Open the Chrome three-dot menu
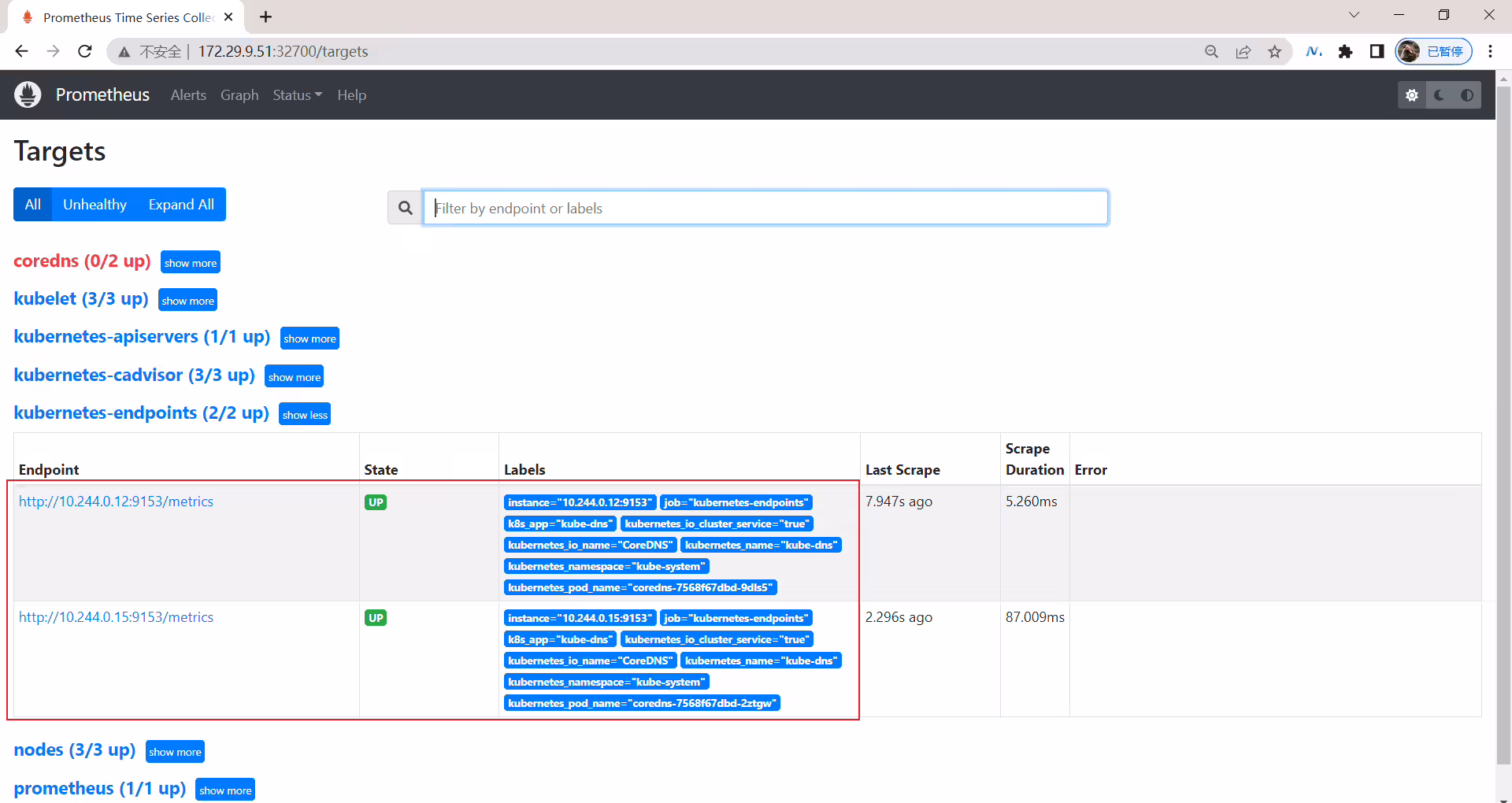The width and height of the screenshot is (1512, 803). (1490, 51)
